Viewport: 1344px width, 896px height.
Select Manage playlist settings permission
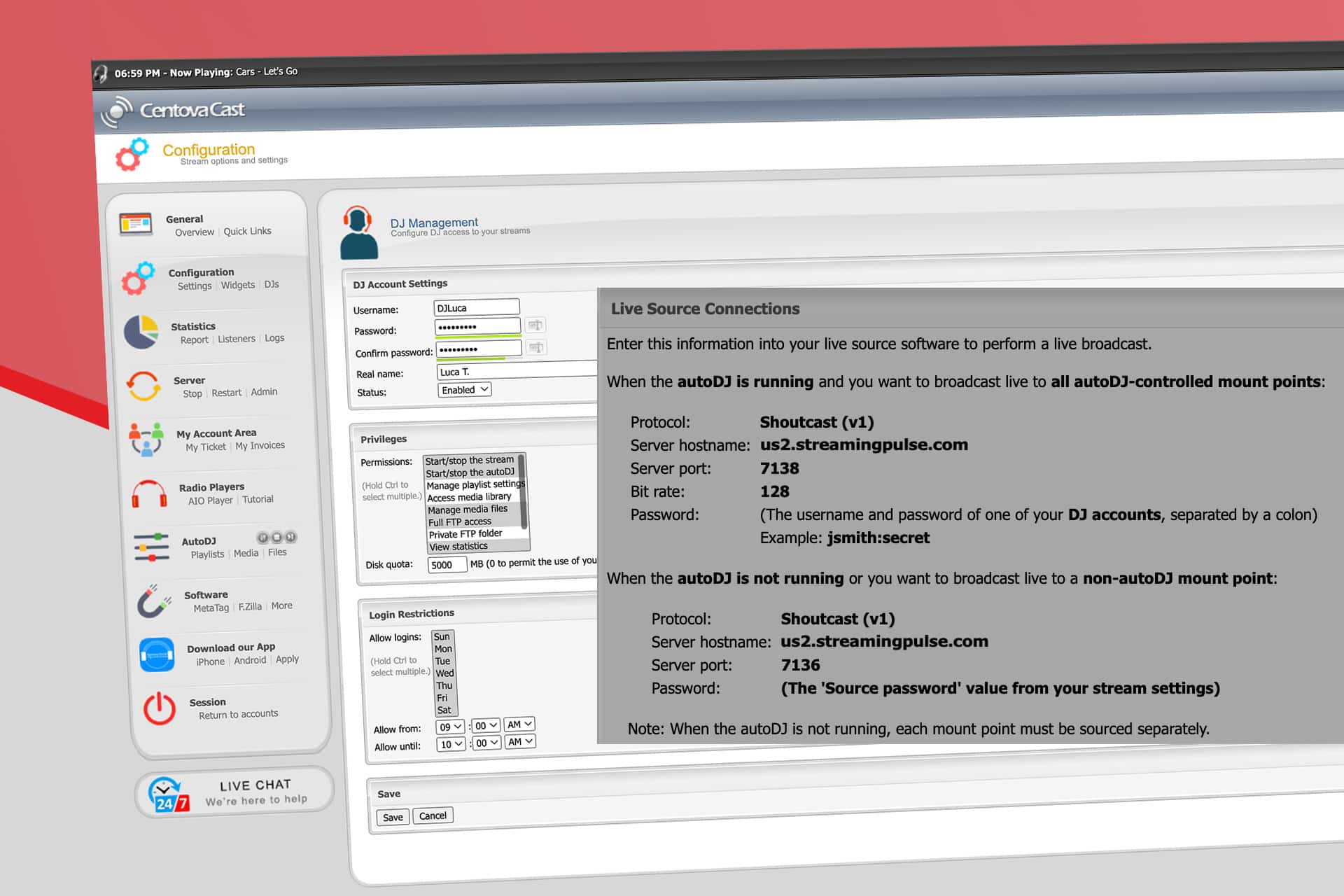(475, 484)
